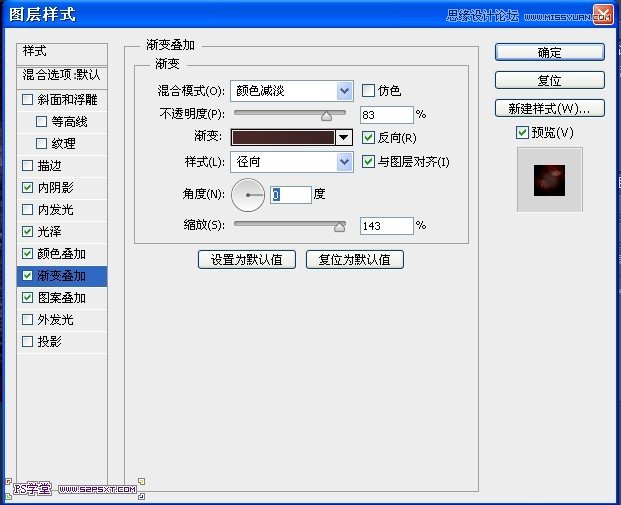Select the 投影 style row
Image resolution: width=621 pixels, height=505 pixels.
[62, 341]
